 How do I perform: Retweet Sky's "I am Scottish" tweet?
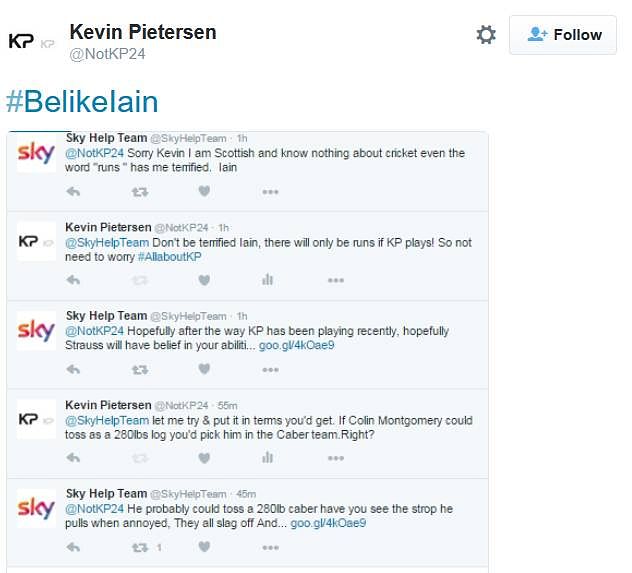(x=140, y=192)
